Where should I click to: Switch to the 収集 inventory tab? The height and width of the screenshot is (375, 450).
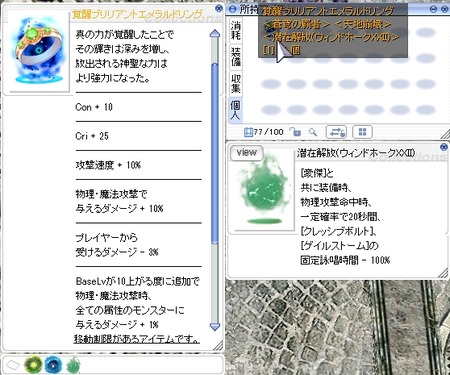tap(236, 83)
